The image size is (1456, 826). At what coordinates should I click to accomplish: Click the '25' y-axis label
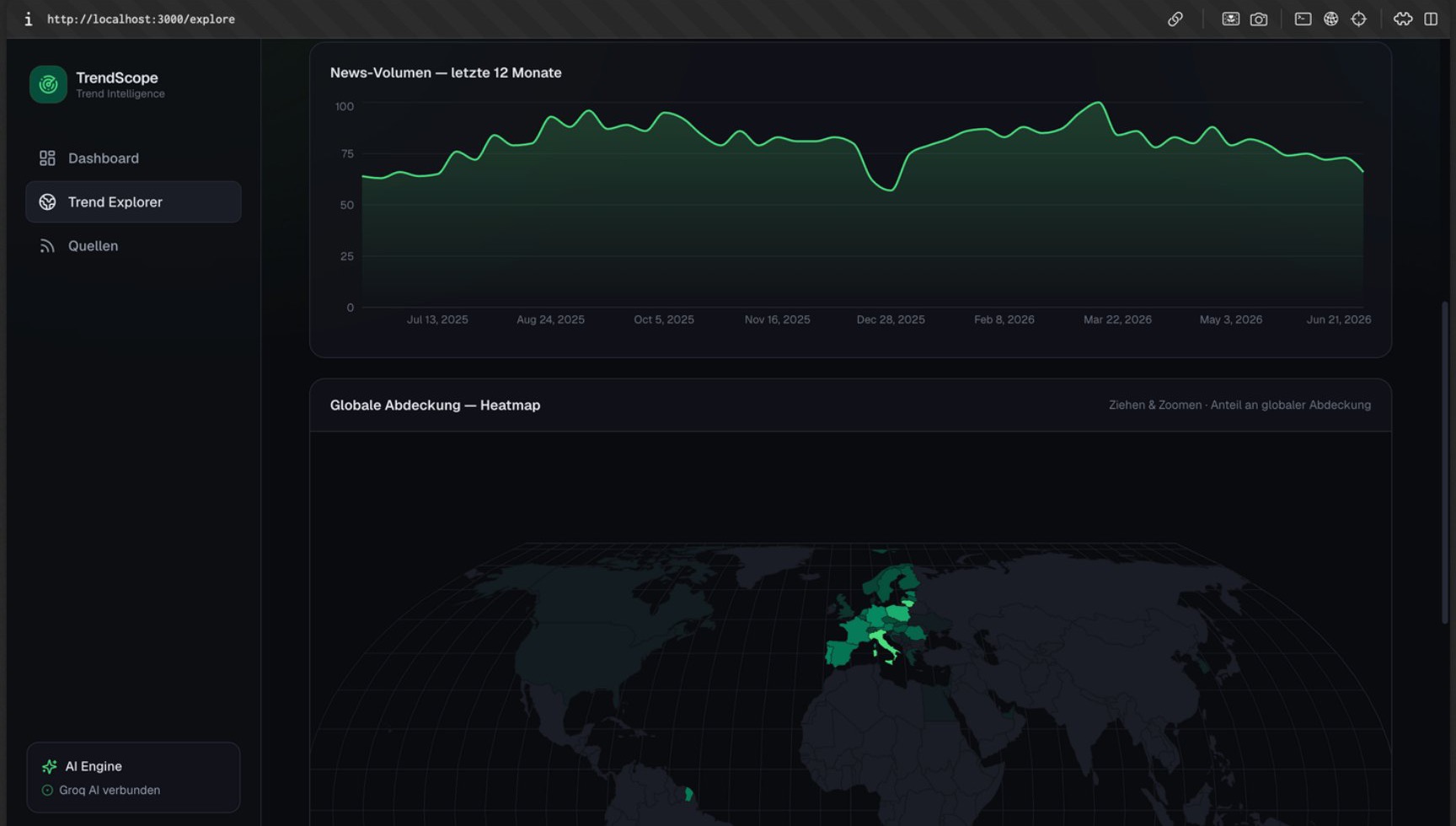point(347,257)
